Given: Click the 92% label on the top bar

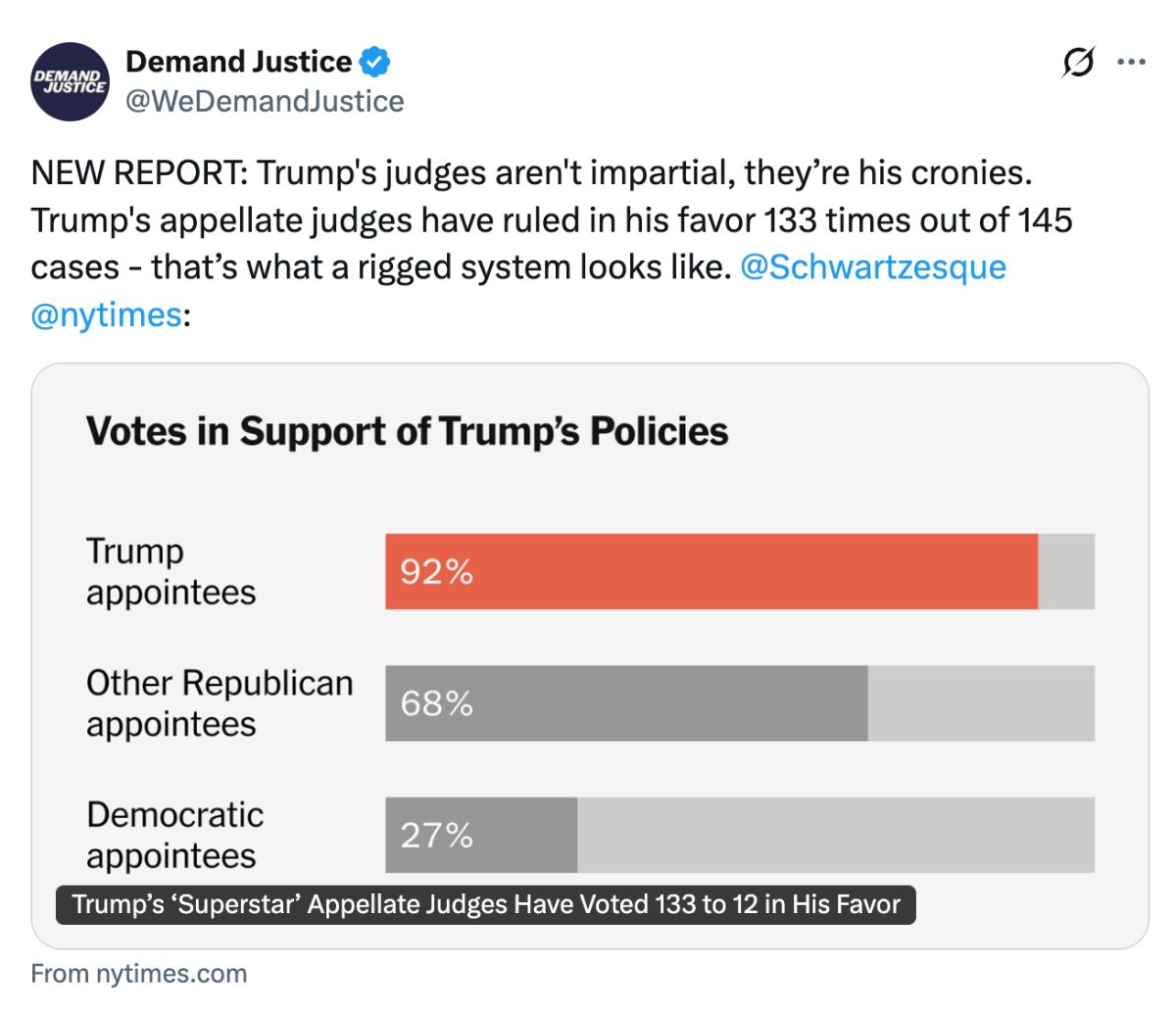Looking at the screenshot, I should point(433,572).
